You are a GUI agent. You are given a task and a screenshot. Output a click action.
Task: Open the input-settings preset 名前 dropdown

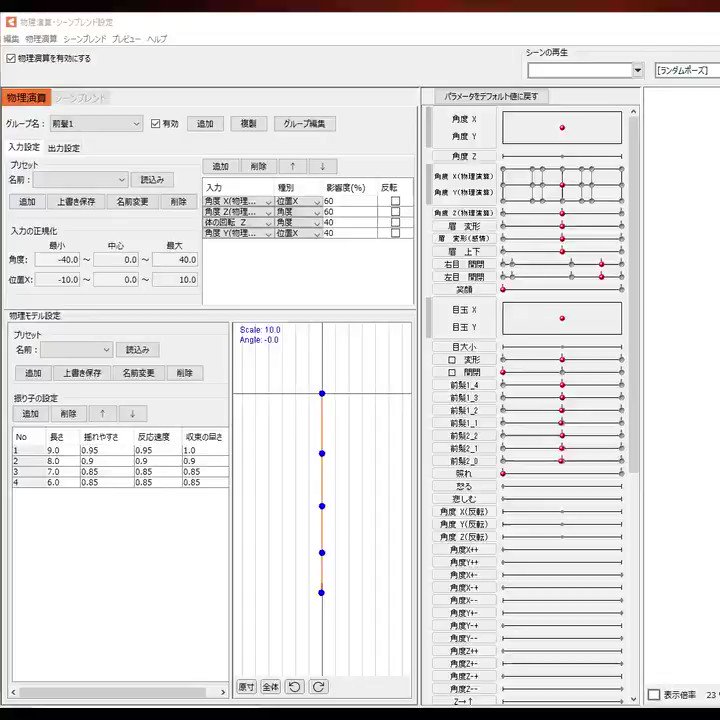(80, 180)
